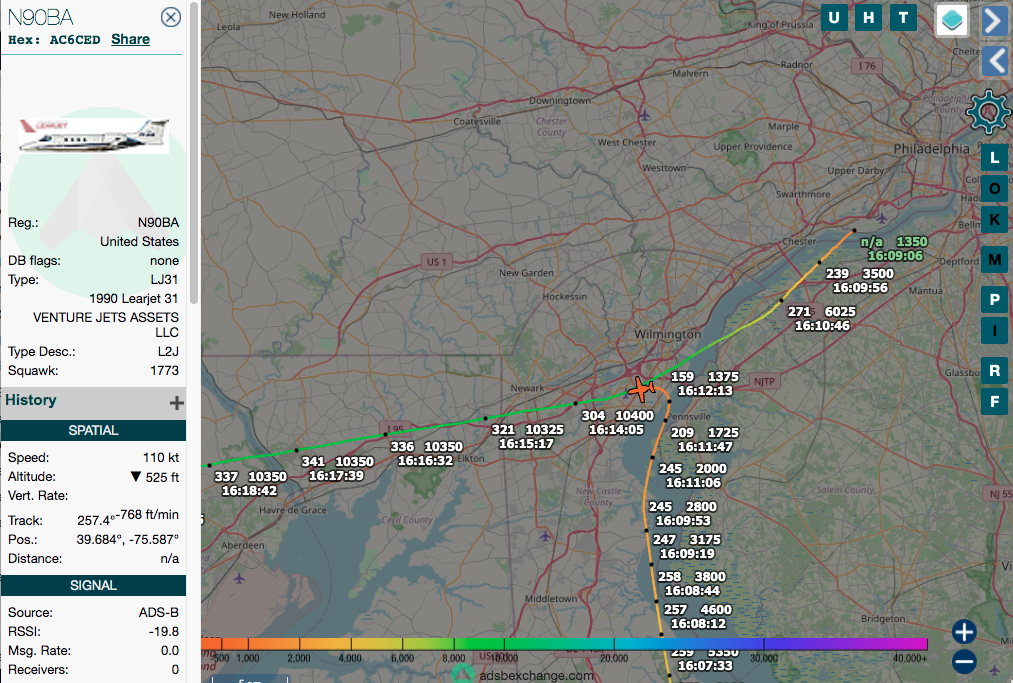Click the track label 16:12:13
Viewport: 1013px width, 683px height.
[x=705, y=391]
